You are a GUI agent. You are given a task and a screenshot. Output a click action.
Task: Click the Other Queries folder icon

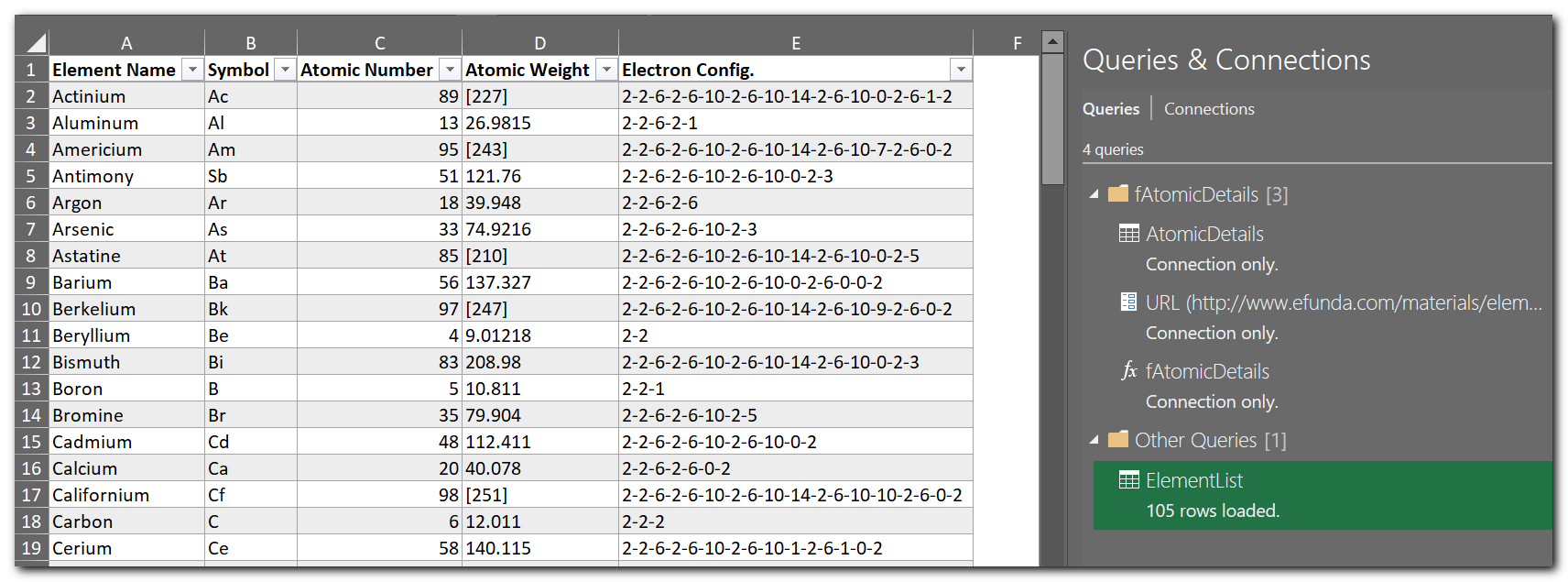pos(1117,439)
